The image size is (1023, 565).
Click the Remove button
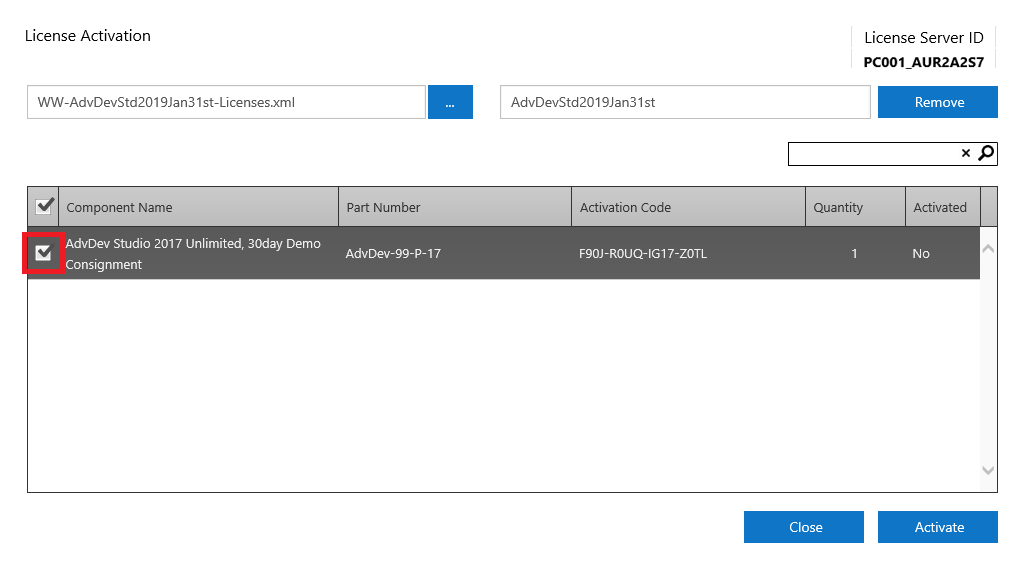938,102
